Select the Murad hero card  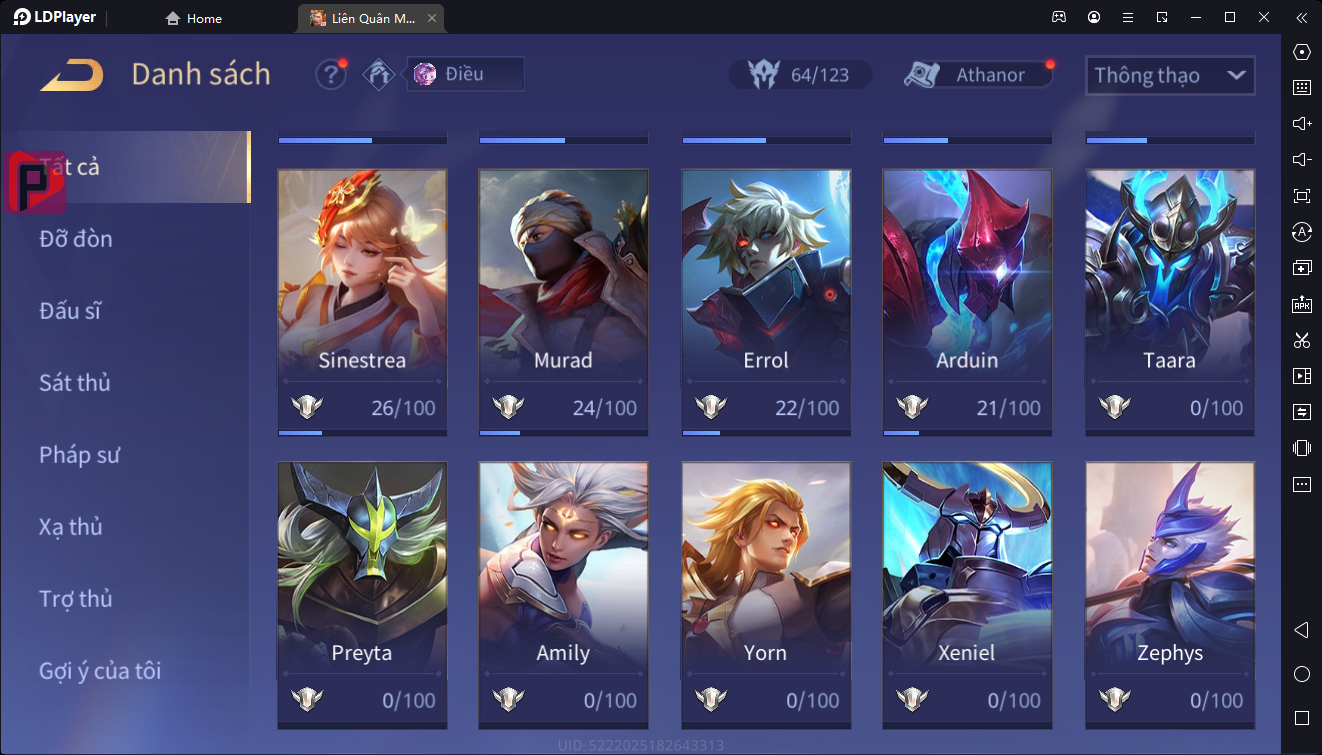point(563,302)
